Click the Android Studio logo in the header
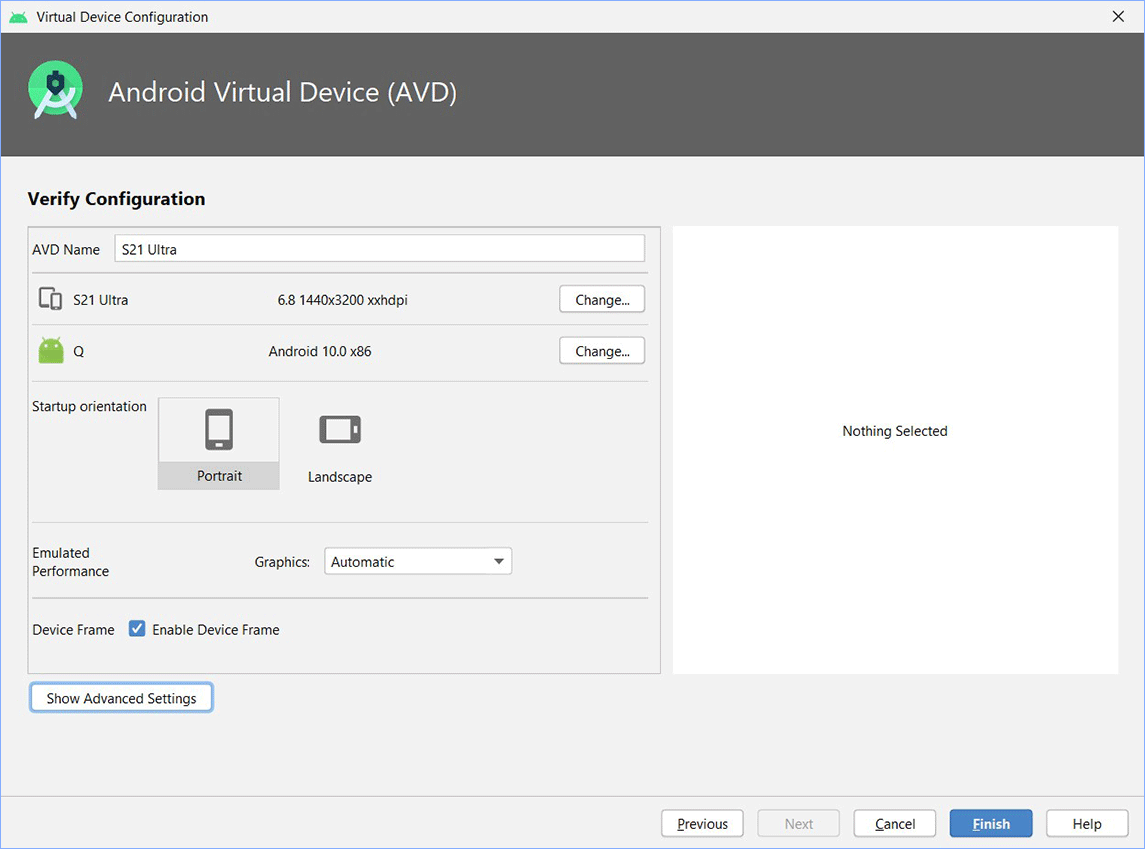Image resolution: width=1145 pixels, height=849 pixels. [x=55, y=90]
